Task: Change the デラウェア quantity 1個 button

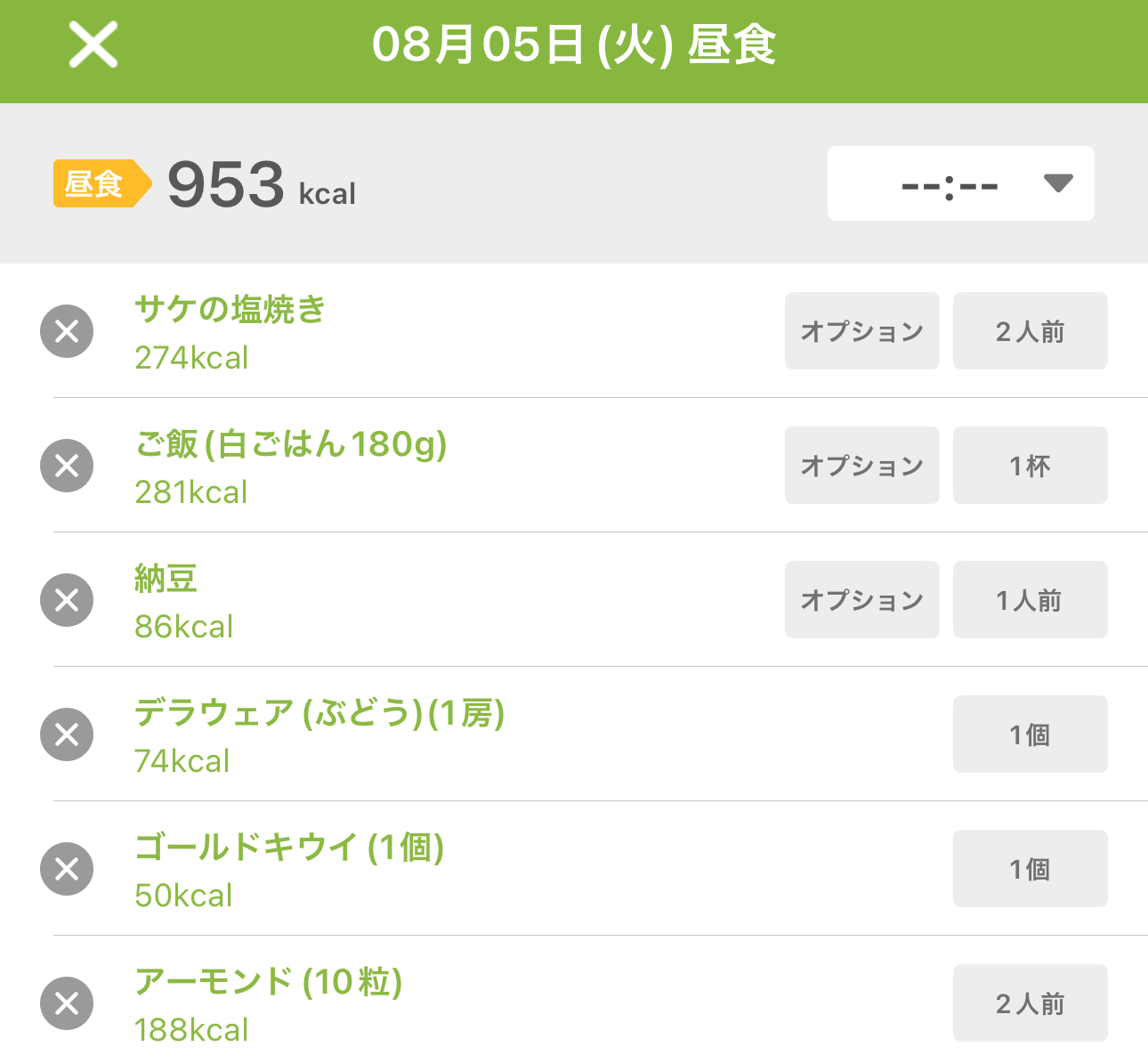Action: (x=1031, y=734)
